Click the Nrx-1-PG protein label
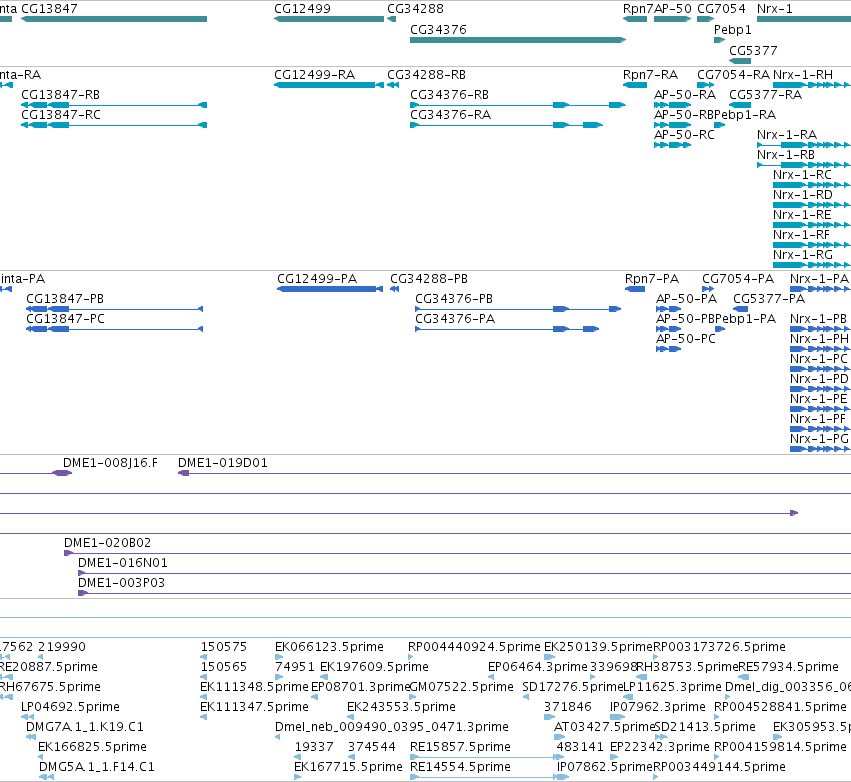Viewport: 851px width, 782px height. click(820, 438)
